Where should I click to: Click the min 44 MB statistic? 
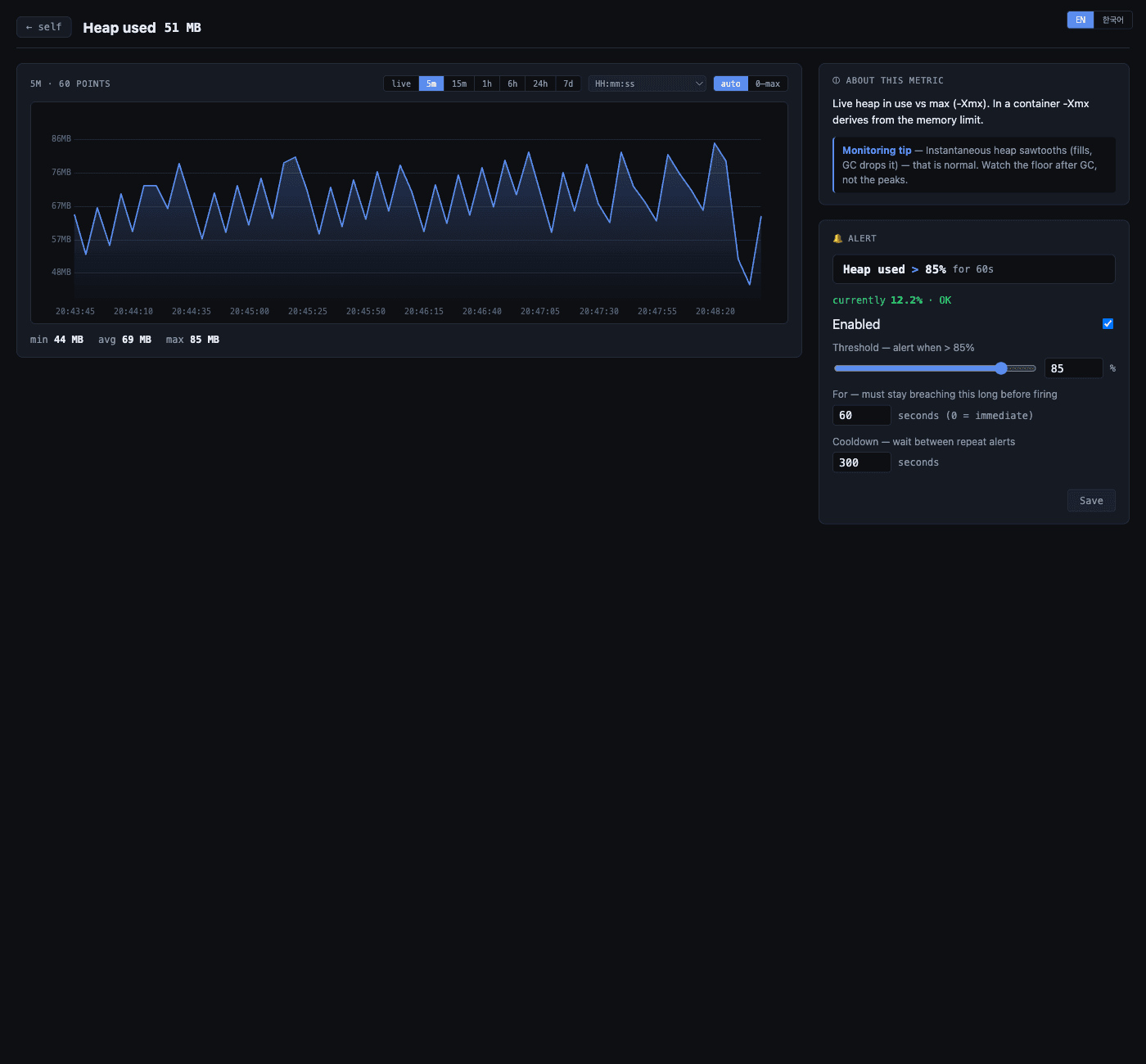coord(56,340)
